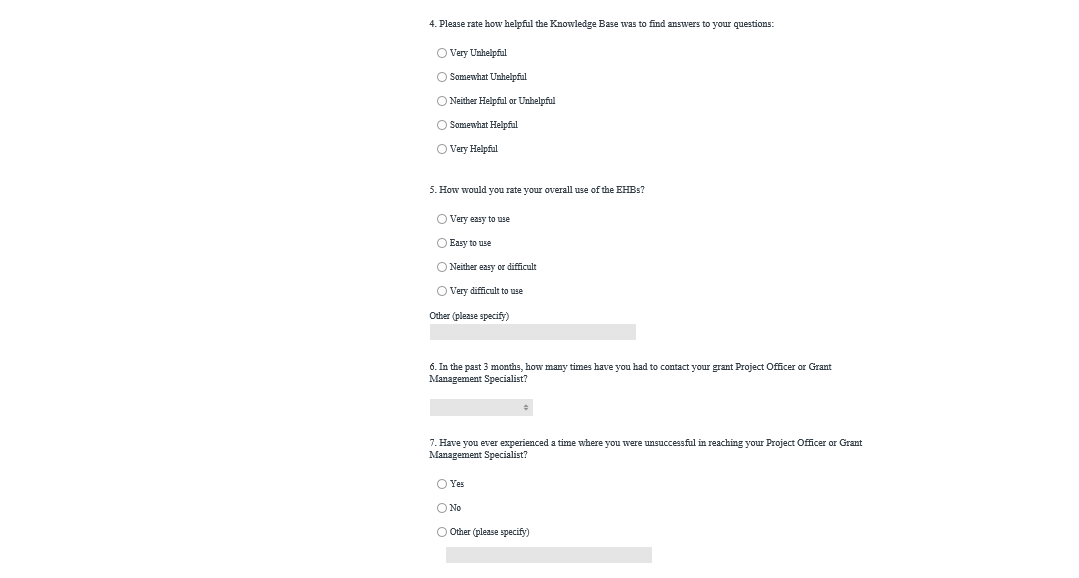The height and width of the screenshot is (578, 1079).
Task: Select Somewhat Helpful radio button
Action: (x=442, y=125)
